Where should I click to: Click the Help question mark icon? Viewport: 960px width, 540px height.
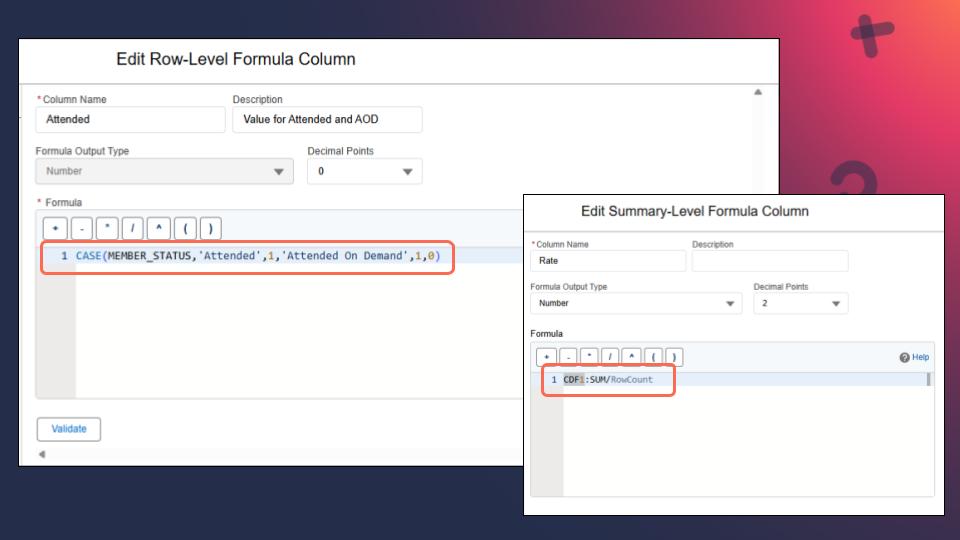tap(904, 357)
